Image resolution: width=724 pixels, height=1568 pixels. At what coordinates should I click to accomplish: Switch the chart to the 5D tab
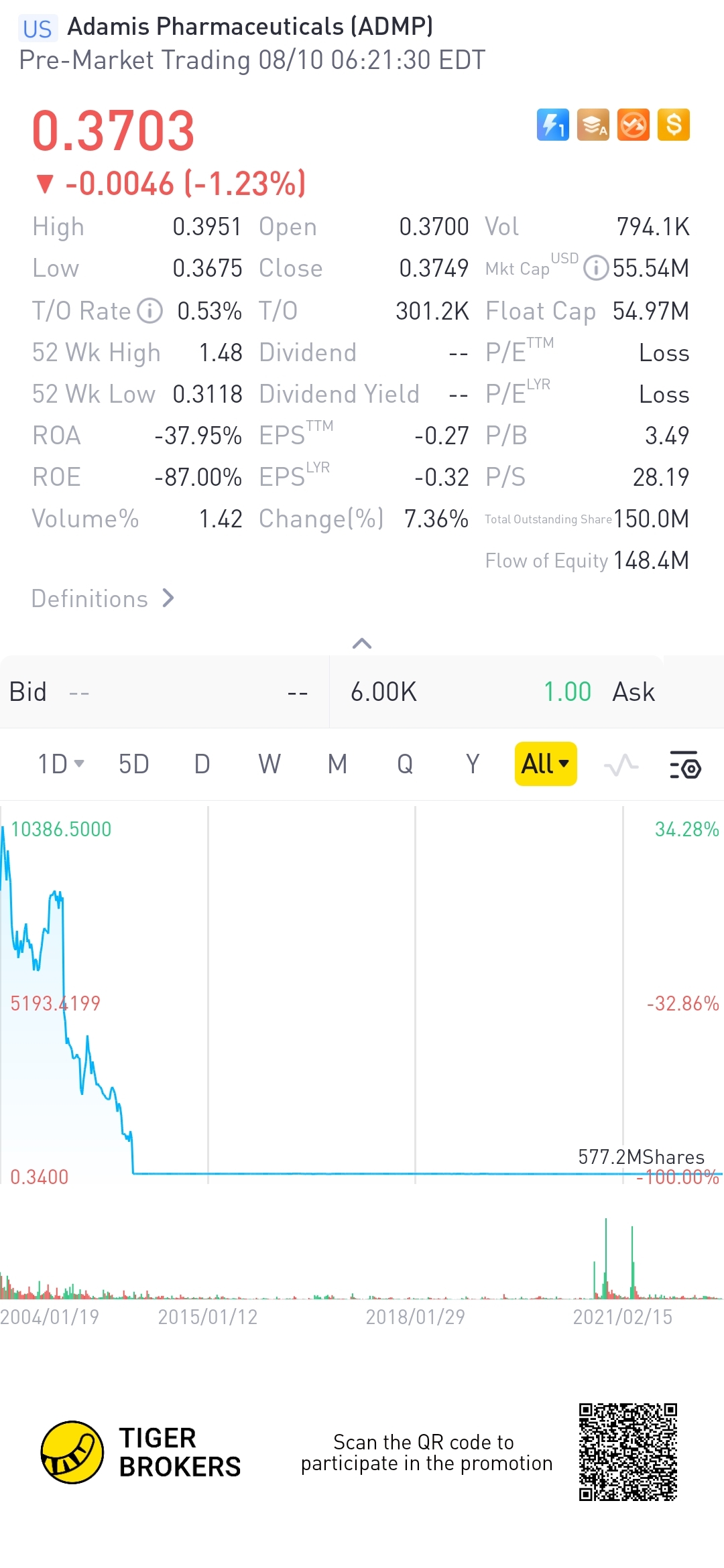[133, 764]
